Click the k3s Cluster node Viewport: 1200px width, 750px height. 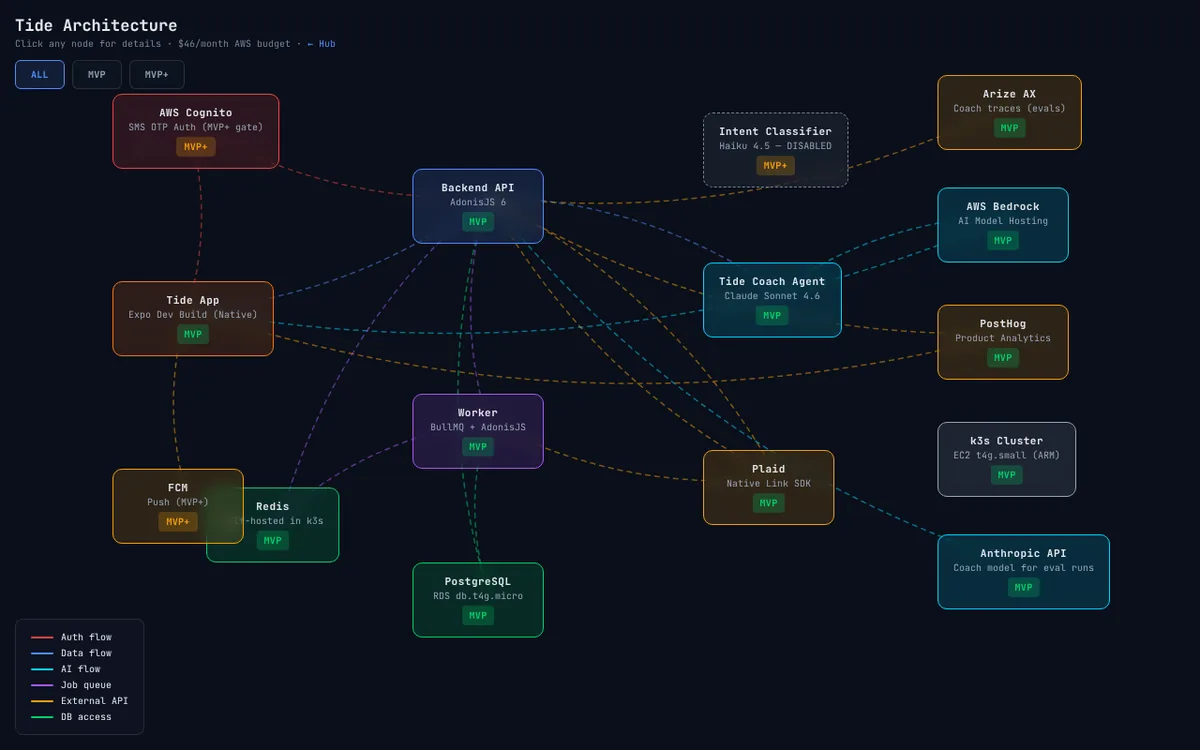(x=1007, y=459)
